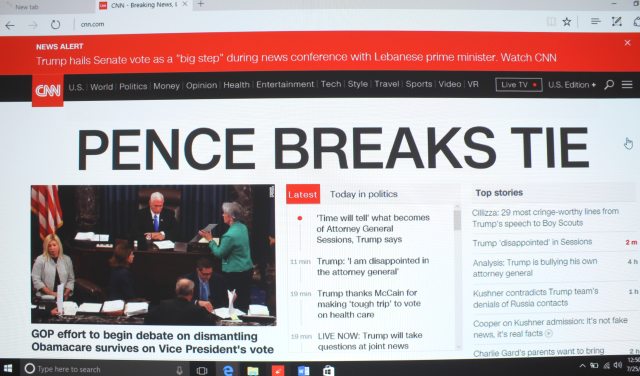Open Edge from the taskbar

tap(228, 370)
